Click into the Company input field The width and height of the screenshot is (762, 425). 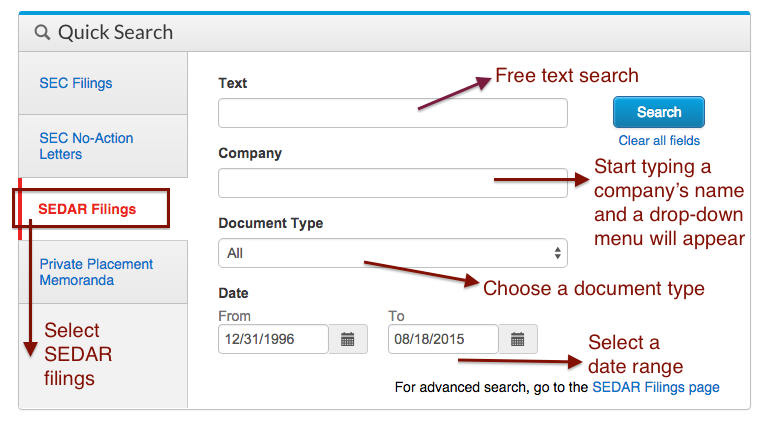[x=393, y=183]
